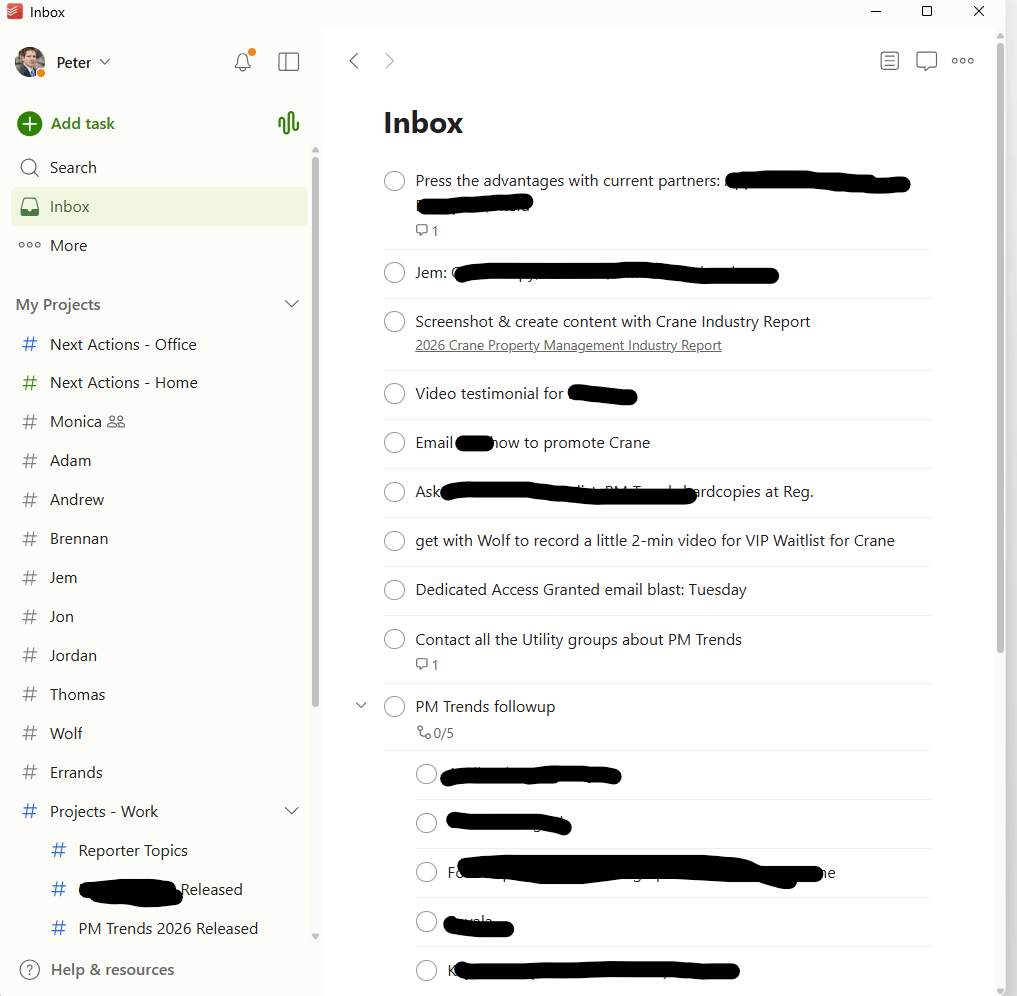Open the view layout options icon
1017x996 pixels.
coord(889,61)
